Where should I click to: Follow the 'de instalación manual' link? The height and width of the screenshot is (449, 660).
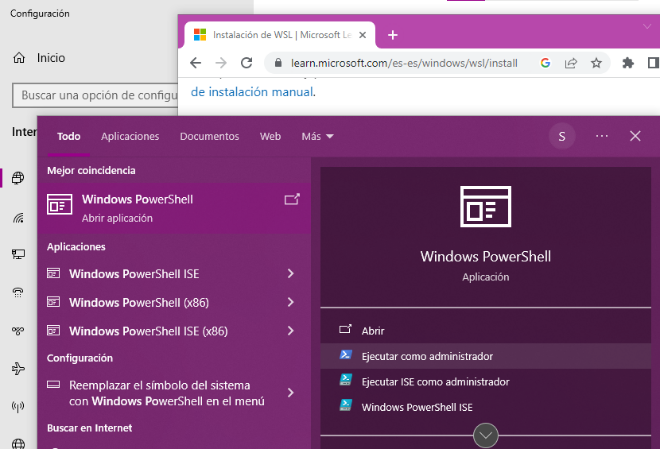coord(252,92)
